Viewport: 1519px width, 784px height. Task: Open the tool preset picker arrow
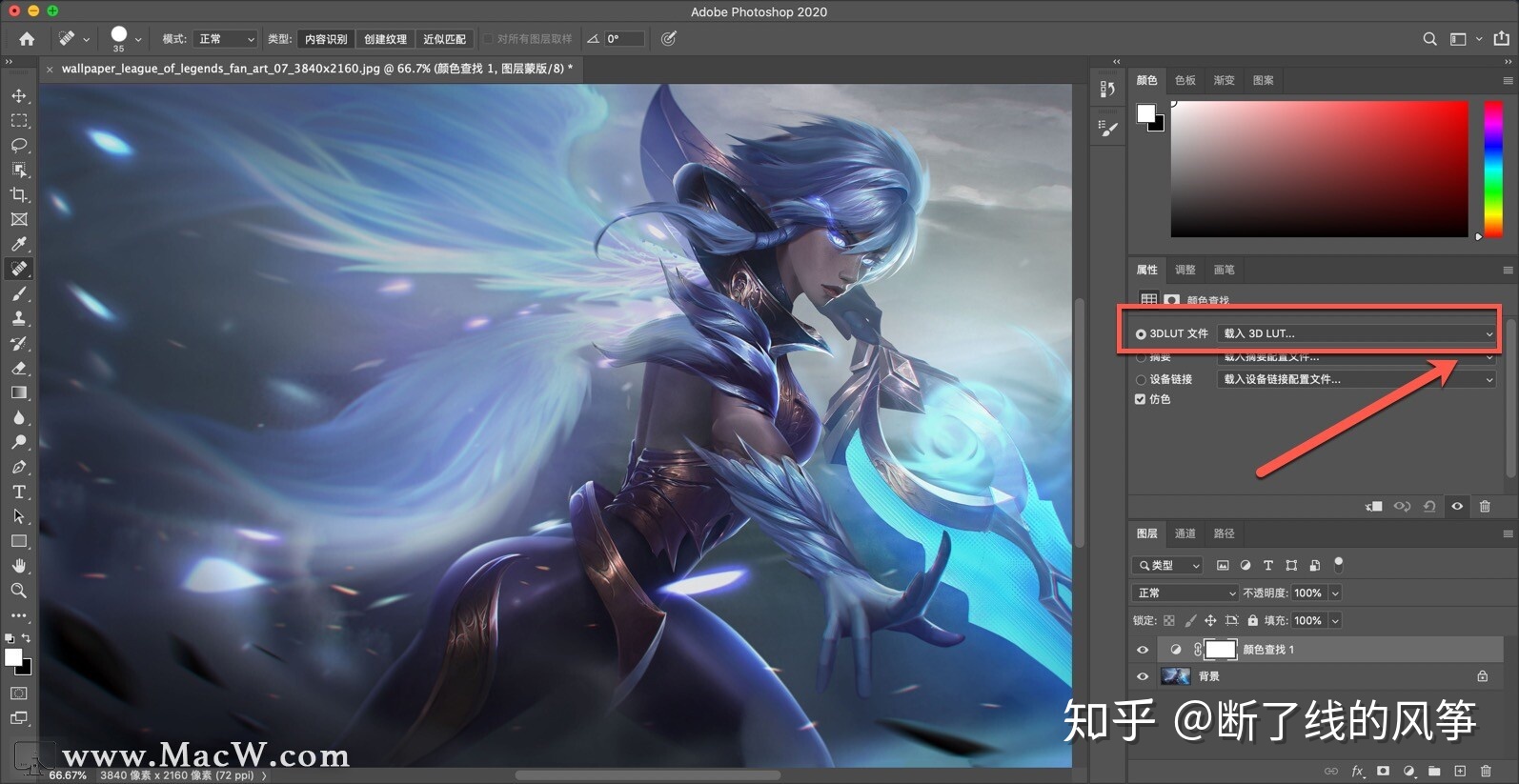pyautogui.click(x=86, y=39)
